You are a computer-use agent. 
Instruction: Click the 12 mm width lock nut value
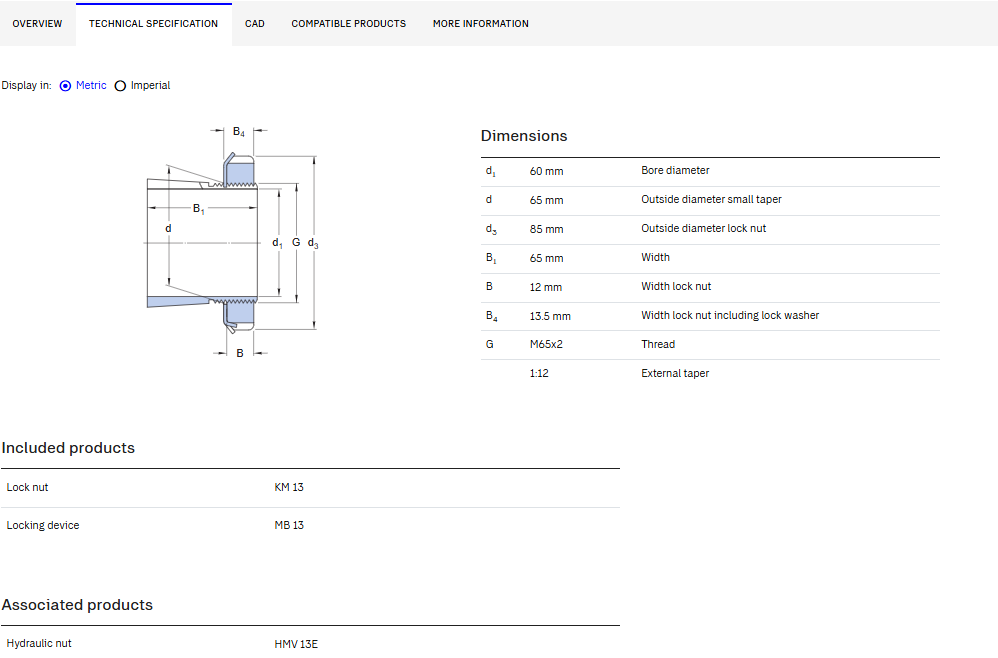[546, 287]
